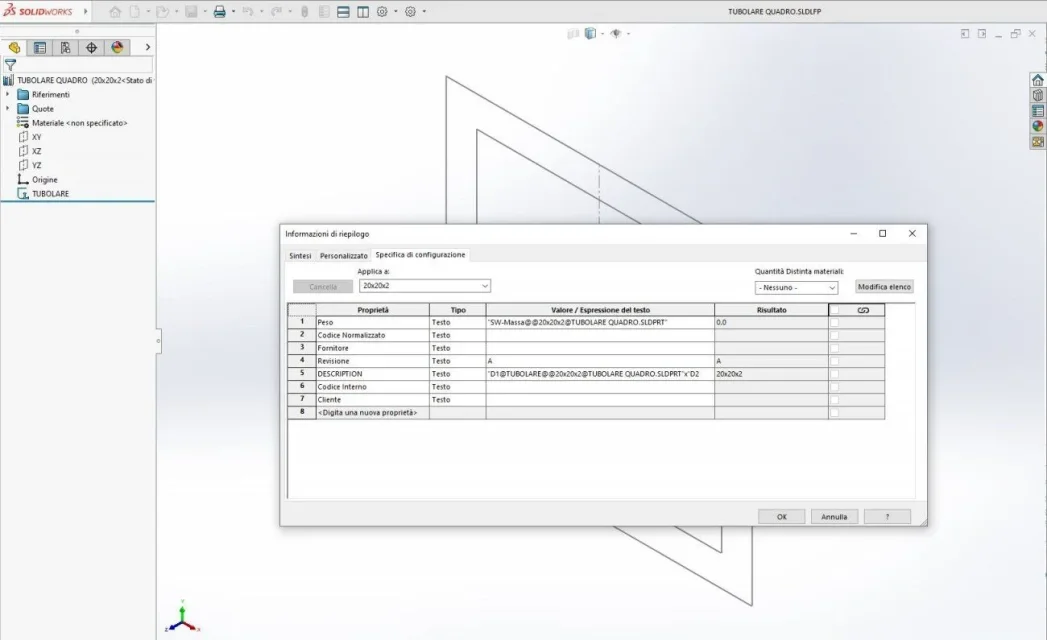Image resolution: width=1047 pixels, height=640 pixels.
Task: Switch to the Personalizzato tab
Action: coord(343,255)
